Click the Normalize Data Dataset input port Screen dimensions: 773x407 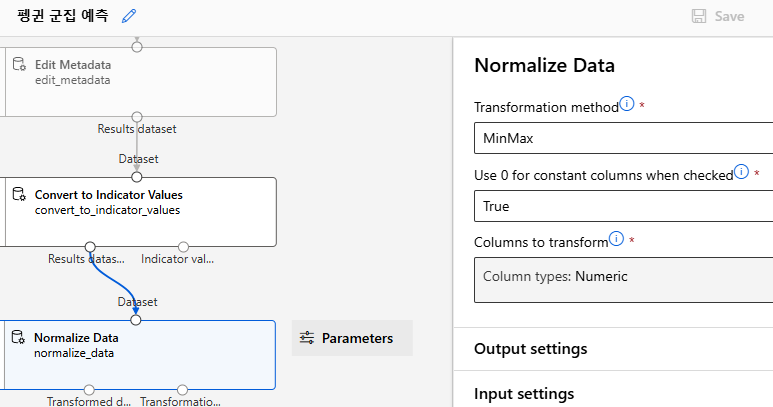(x=136, y=320)
